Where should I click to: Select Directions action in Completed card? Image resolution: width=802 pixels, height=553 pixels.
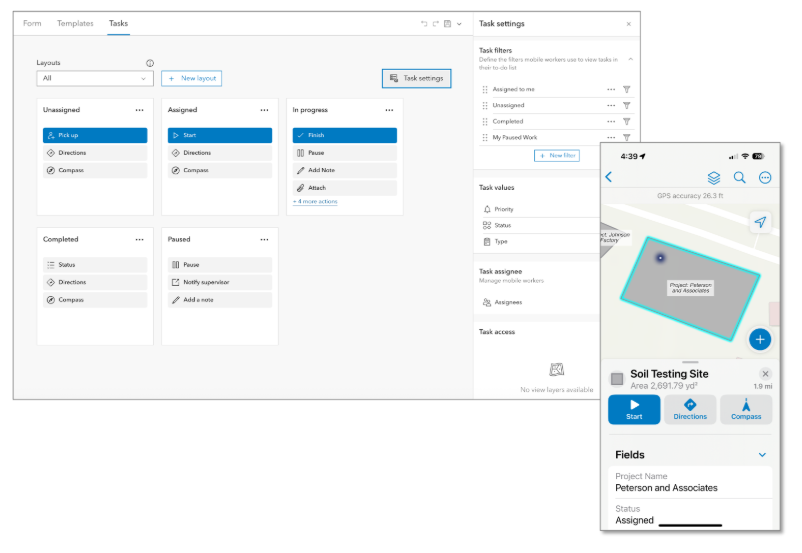click(x=95, y=282)
